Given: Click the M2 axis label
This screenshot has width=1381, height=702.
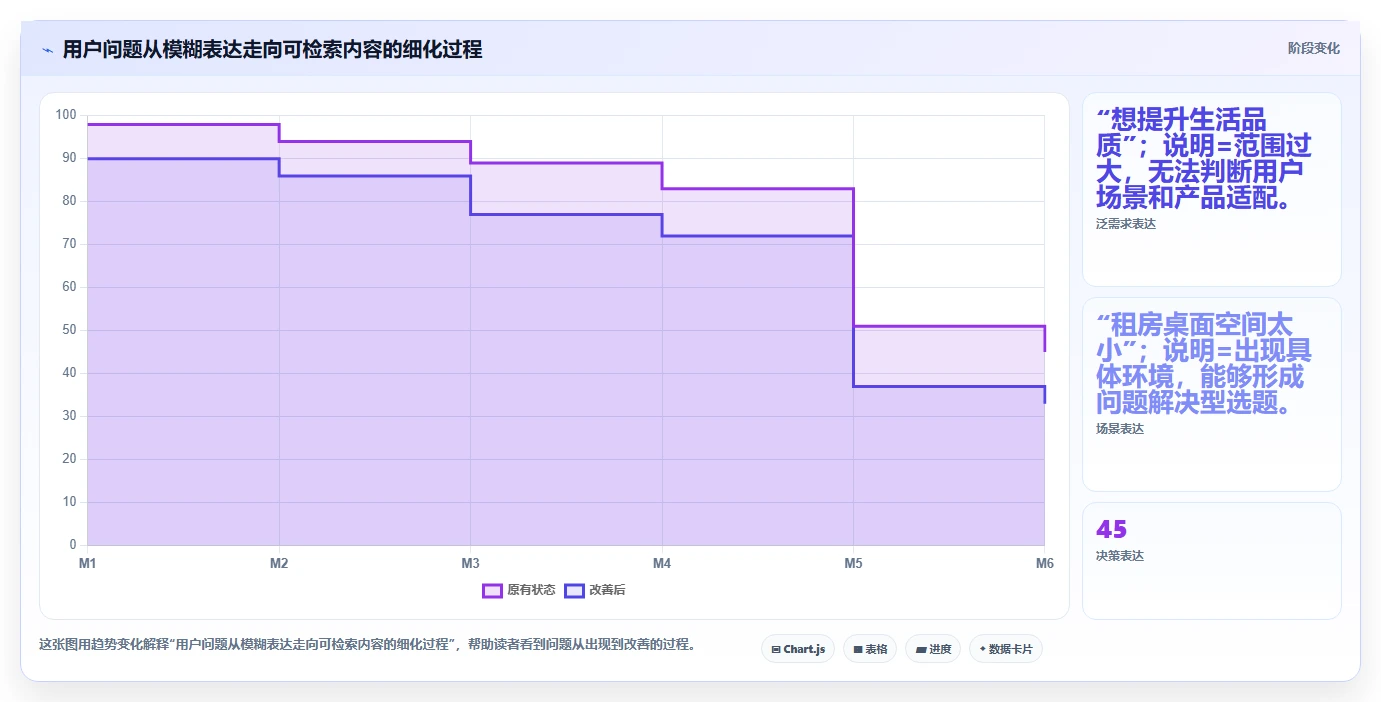Looking at the screenshot, I should pyautogui.click(x=279, y=564).
